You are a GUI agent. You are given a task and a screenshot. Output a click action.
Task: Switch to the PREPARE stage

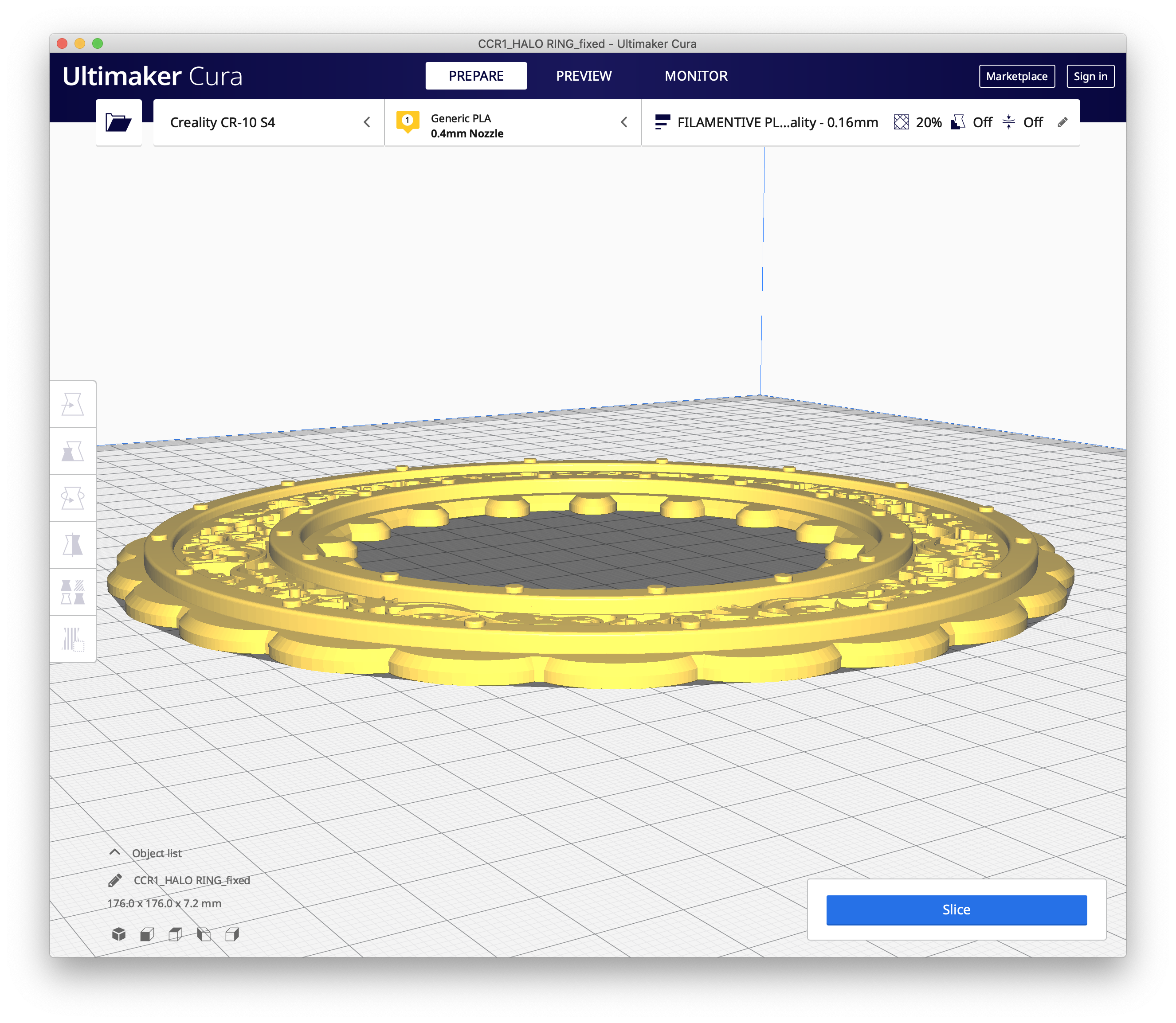click(476, 76)
